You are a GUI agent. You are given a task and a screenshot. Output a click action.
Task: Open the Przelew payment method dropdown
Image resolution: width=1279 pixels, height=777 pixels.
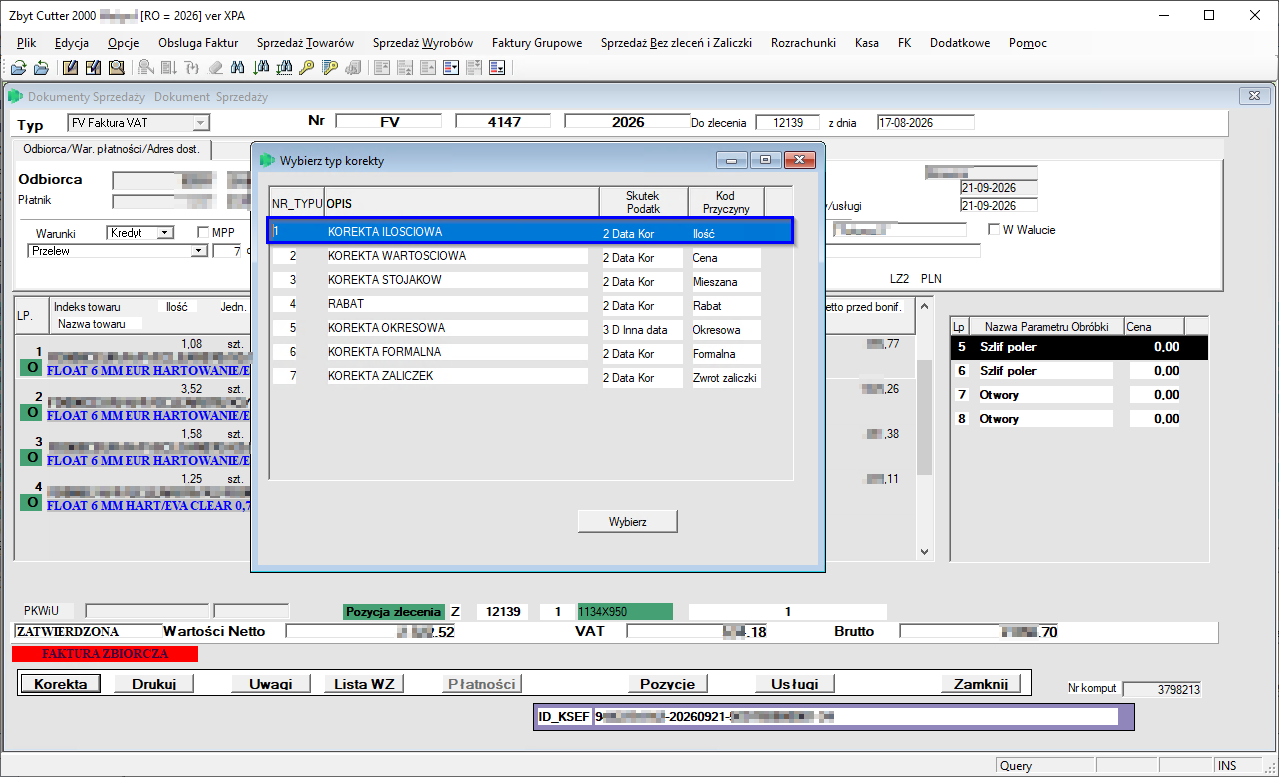click(198, 251)
